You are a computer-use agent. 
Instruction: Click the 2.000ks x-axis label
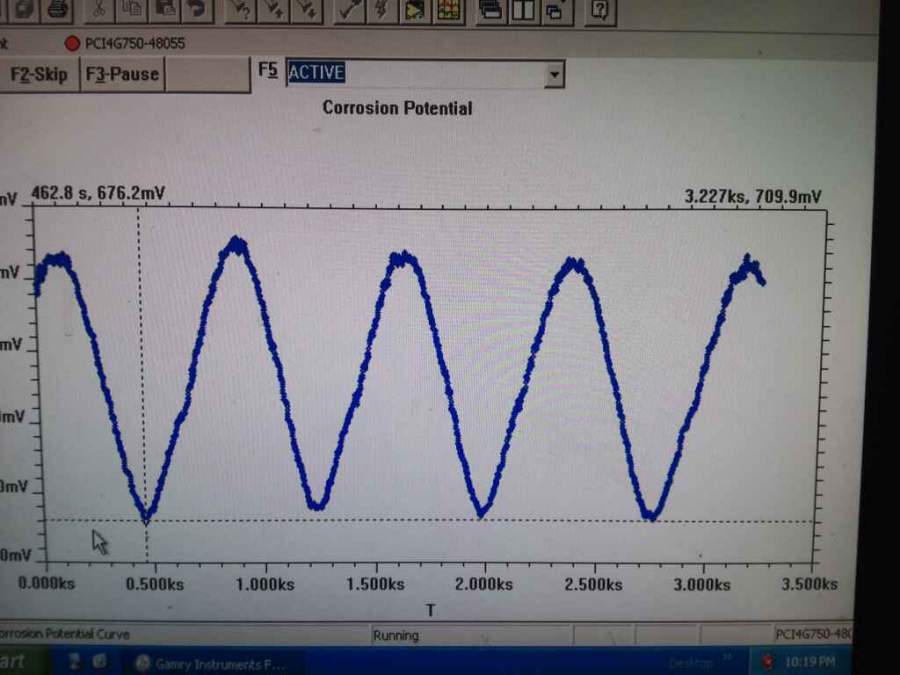point(484,584)
